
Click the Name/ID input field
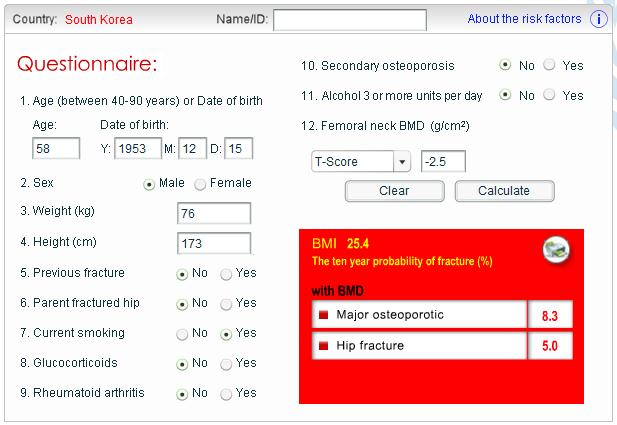tap(350, 20)
